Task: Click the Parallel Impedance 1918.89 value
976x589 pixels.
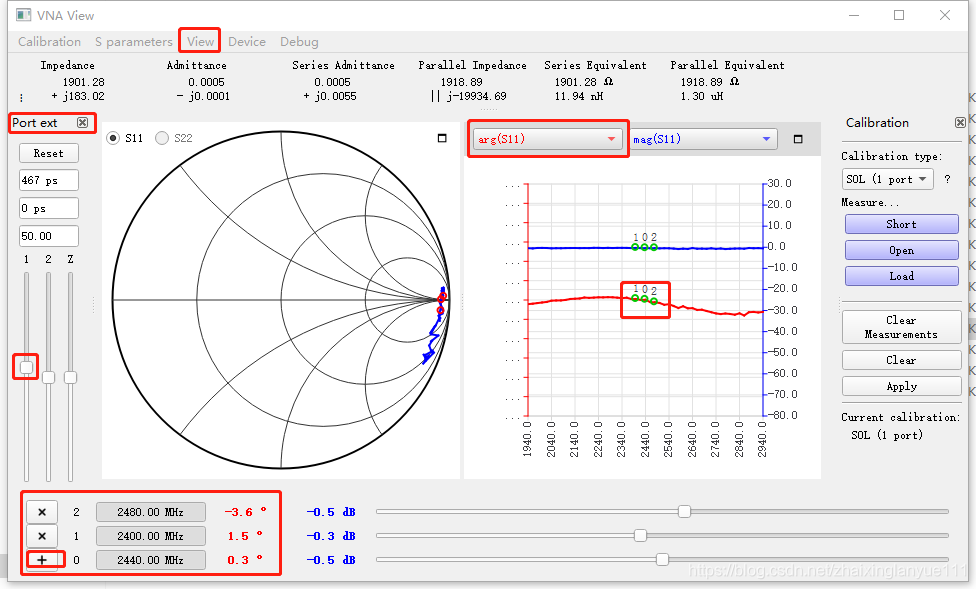Action: click(461, 82)
